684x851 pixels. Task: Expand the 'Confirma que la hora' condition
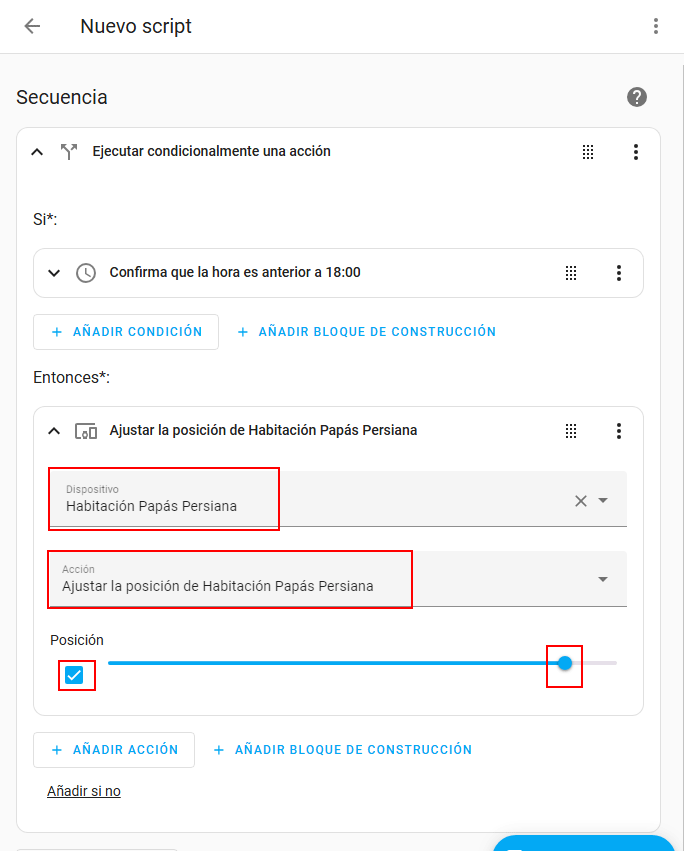click(54, 273)
